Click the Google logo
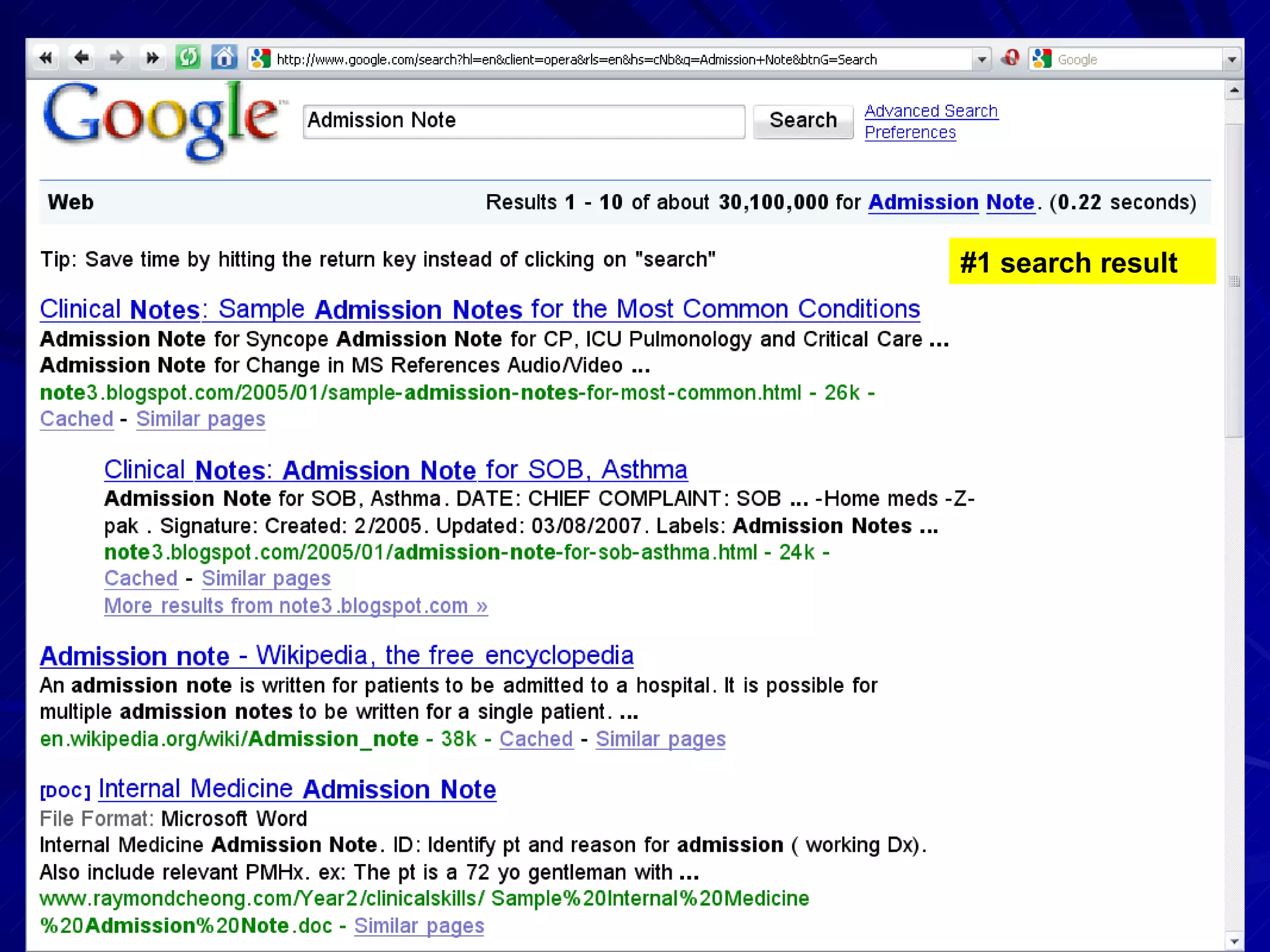1270x952 pixels. click(164, 122)
